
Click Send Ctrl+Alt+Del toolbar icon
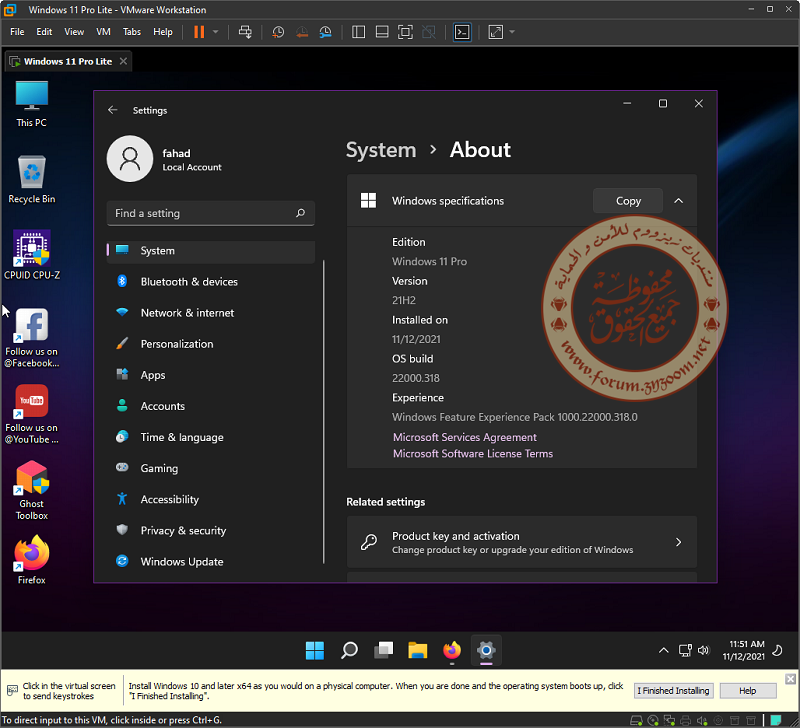[x=245, y=32]
